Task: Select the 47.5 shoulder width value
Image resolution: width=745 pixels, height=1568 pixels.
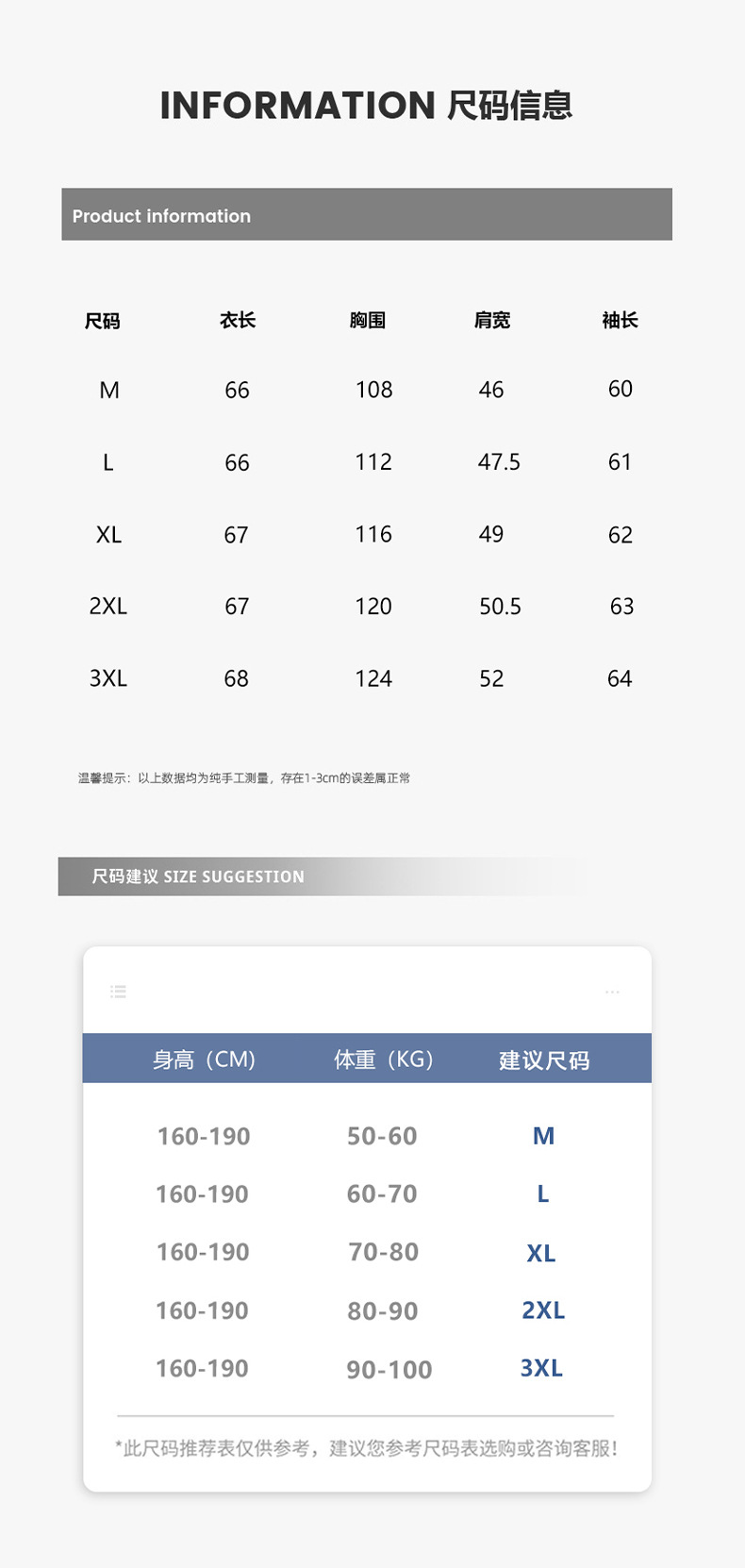Action: click(x=499, y=462)
